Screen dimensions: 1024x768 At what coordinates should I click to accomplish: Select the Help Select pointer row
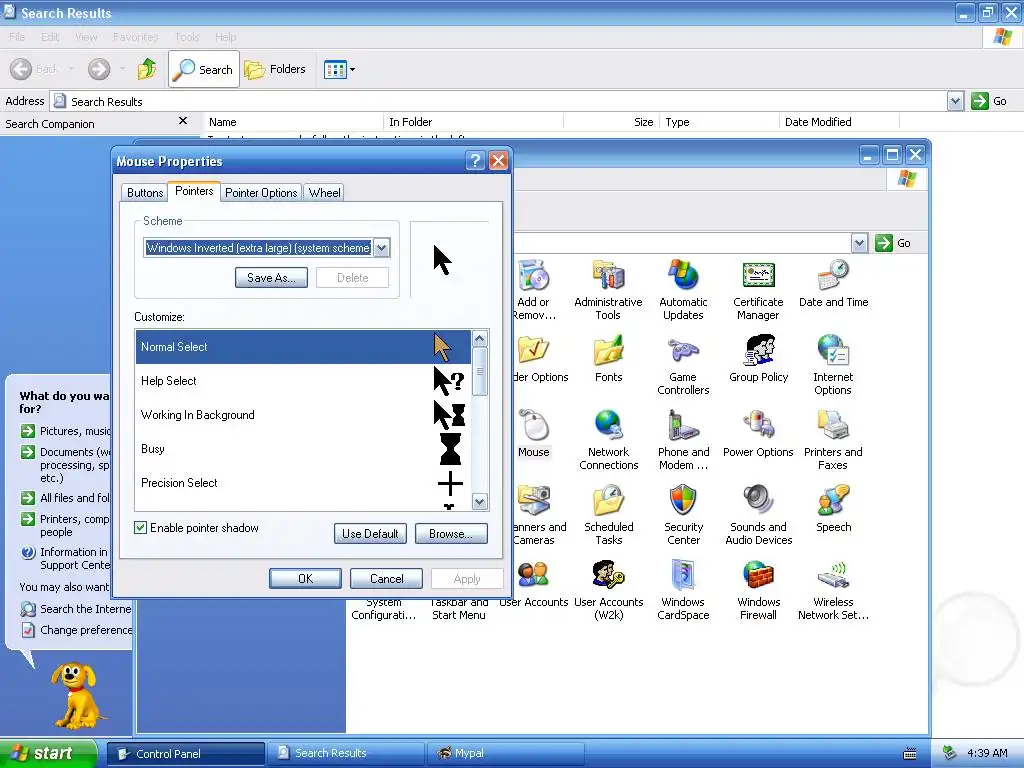coord(302,381)
